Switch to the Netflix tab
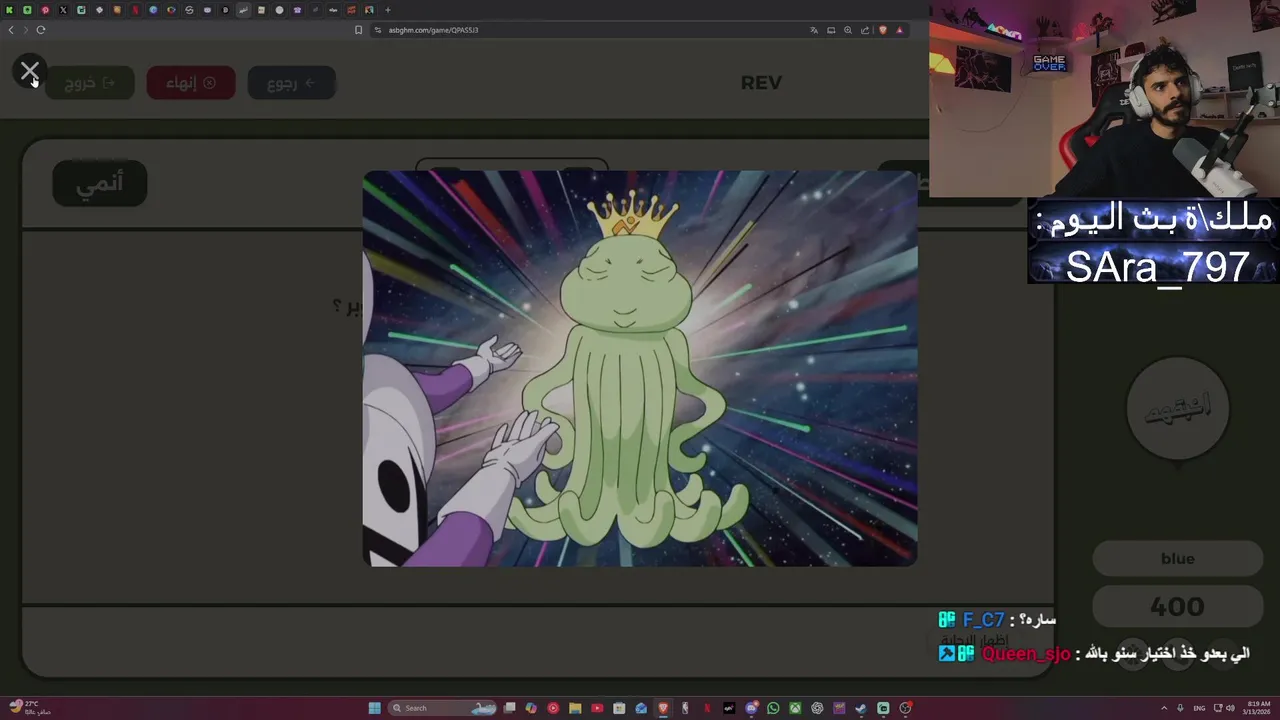The image size is (1280, 720). (x=135, y=10)
